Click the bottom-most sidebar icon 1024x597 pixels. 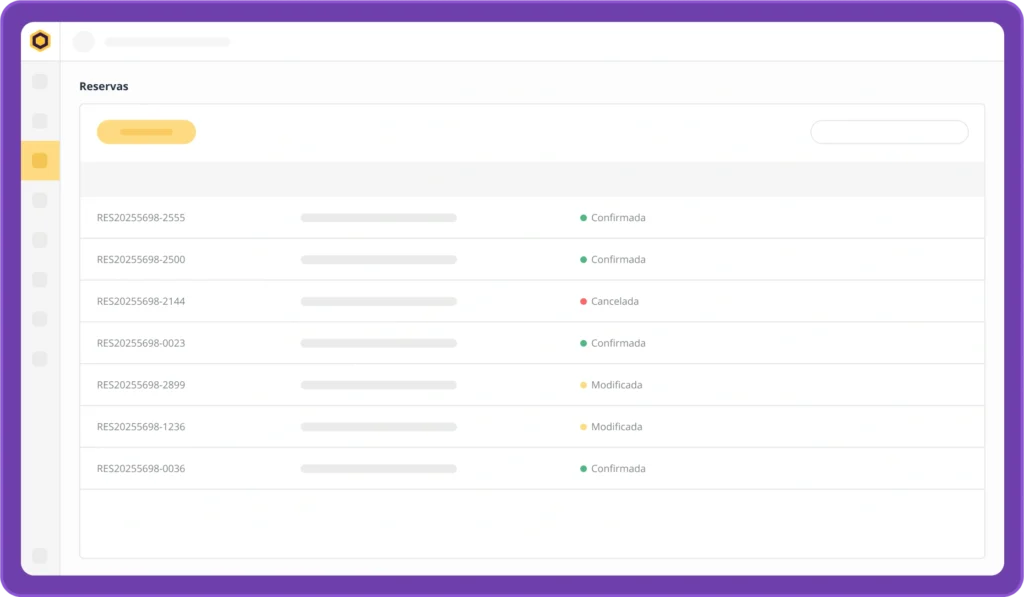pos(40,555)
